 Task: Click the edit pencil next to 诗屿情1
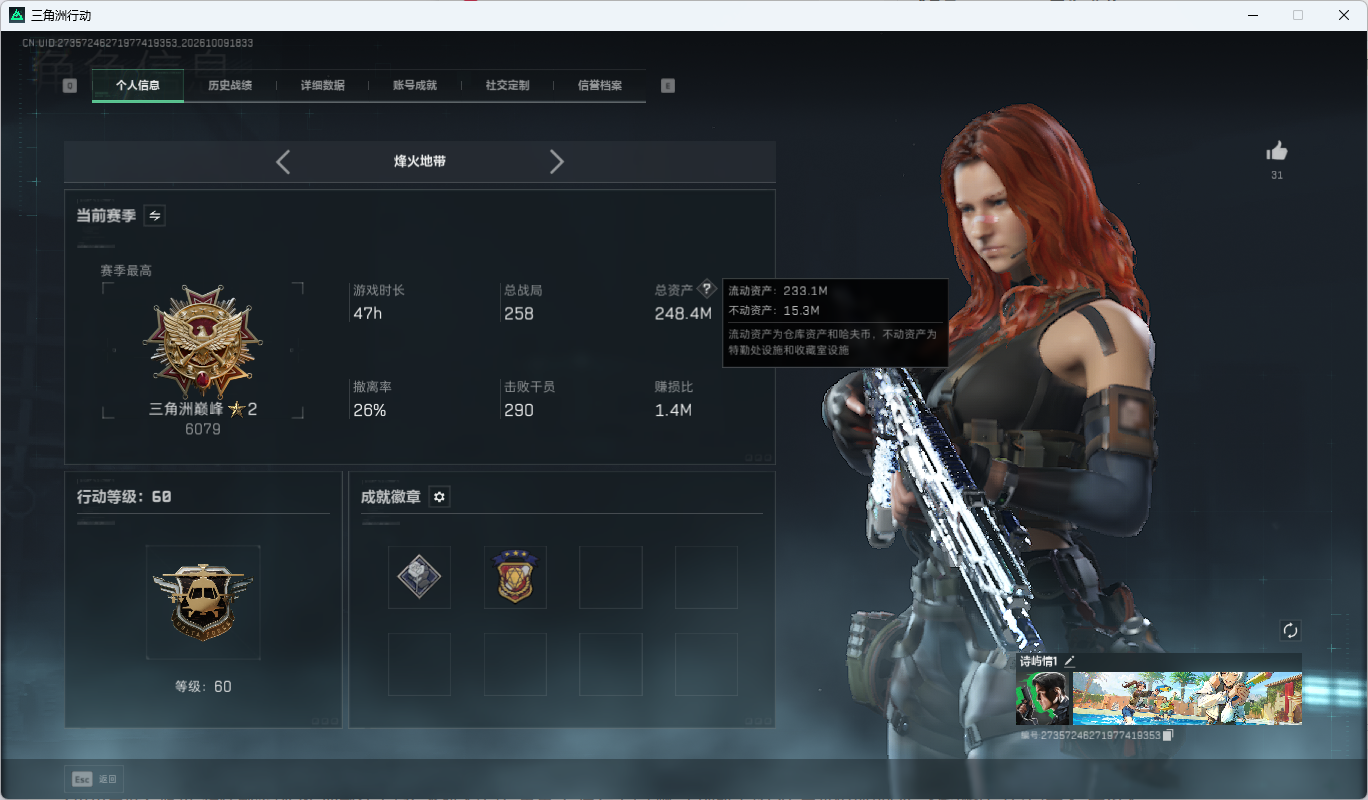coord(1069,661)
